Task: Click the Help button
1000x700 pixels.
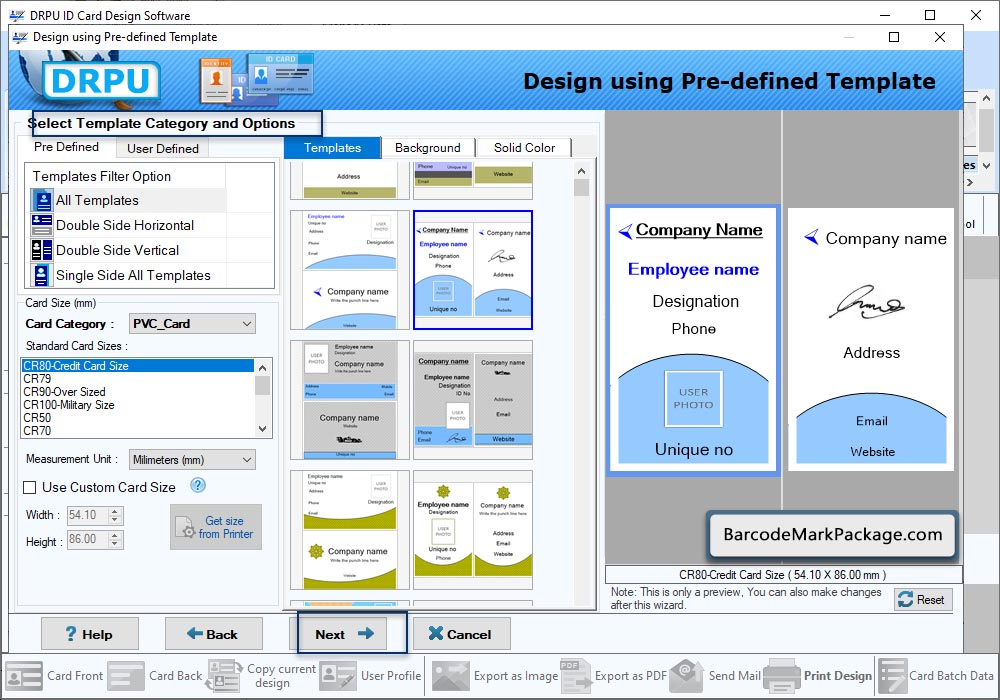Action: click(x=89, y=634)
